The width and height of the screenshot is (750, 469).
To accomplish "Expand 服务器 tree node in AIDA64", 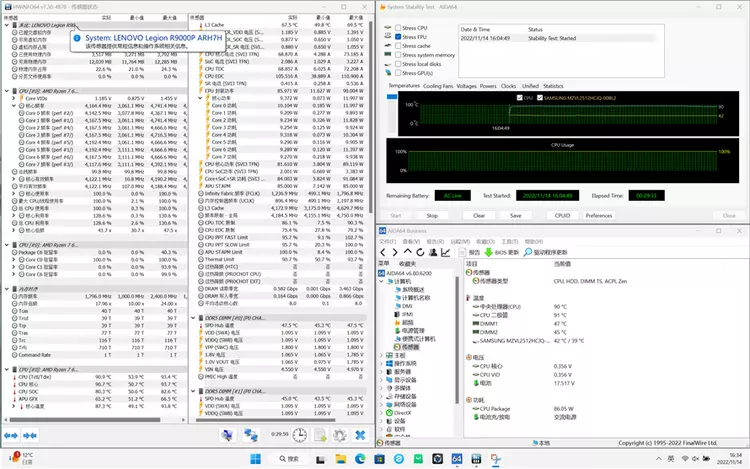I will click(x=382, y=371).
